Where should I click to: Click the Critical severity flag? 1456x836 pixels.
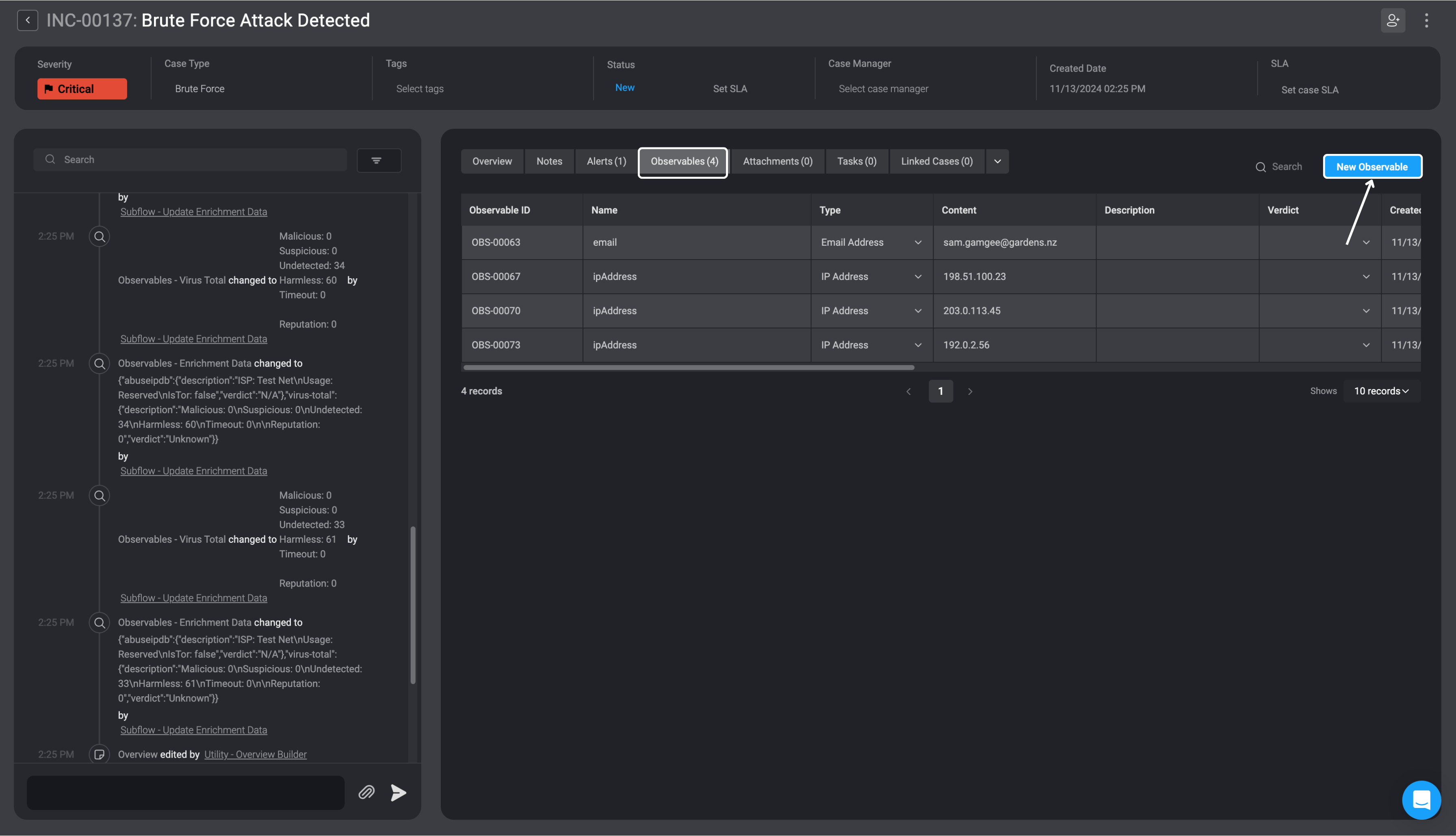pos(82,89)
